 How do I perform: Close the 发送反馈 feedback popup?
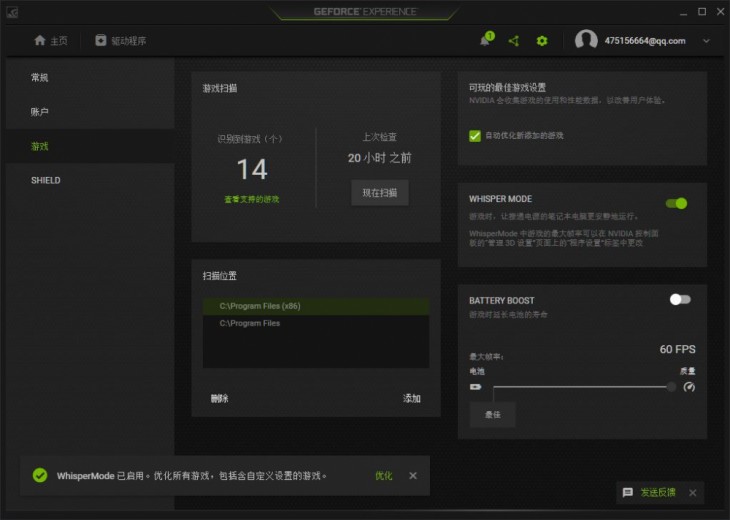tap(693, 493)
